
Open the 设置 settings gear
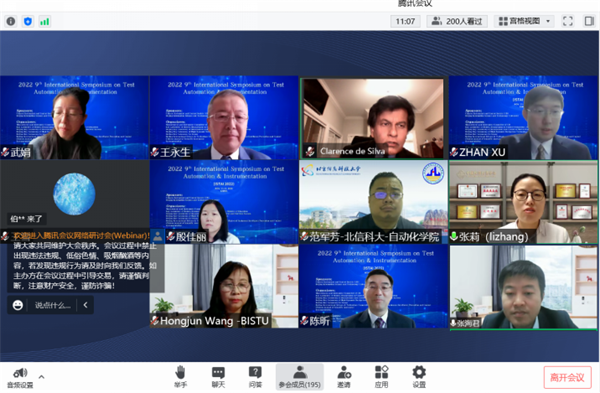tap(419, 377)
